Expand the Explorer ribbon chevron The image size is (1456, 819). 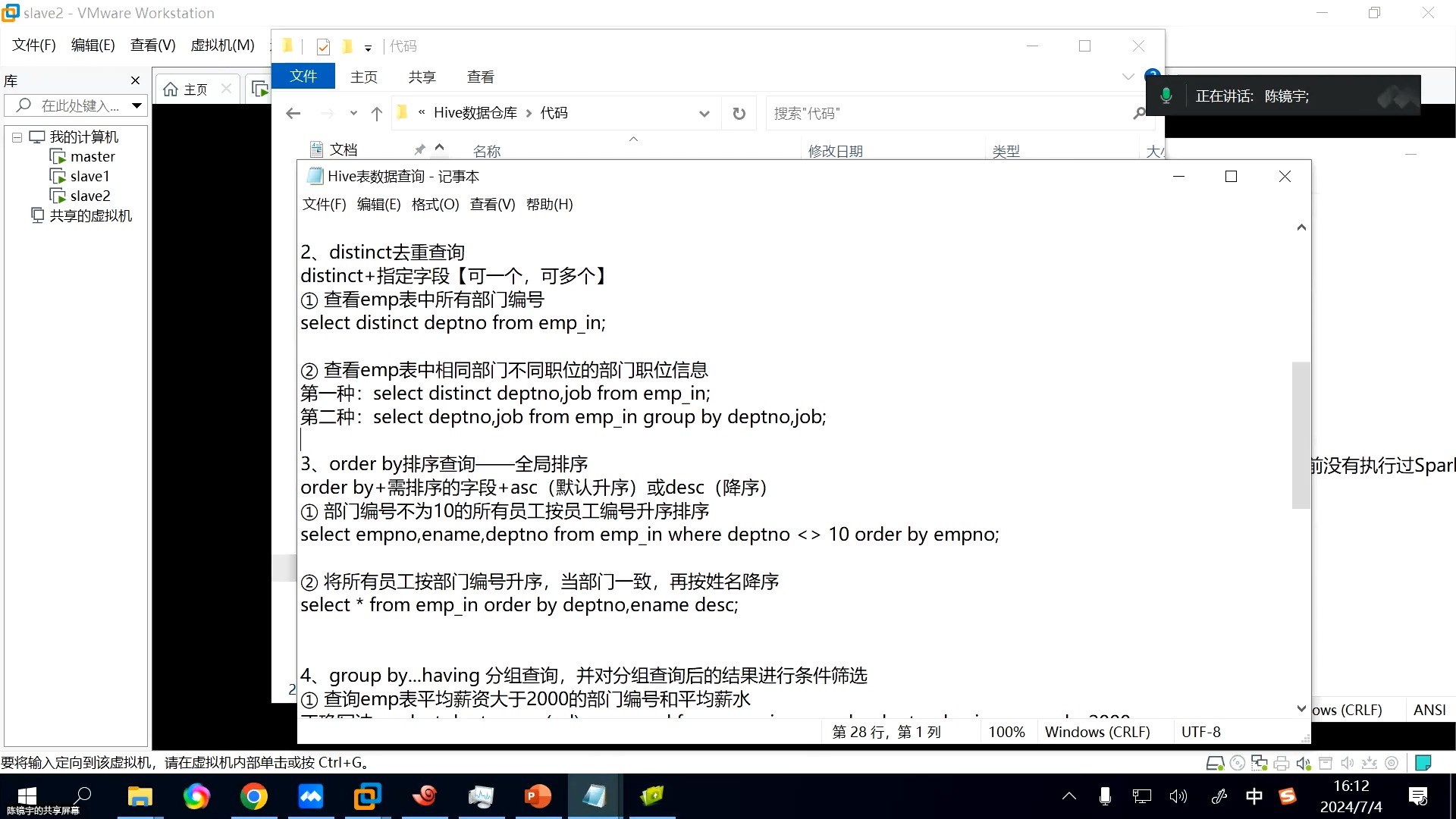[1128, 77]
